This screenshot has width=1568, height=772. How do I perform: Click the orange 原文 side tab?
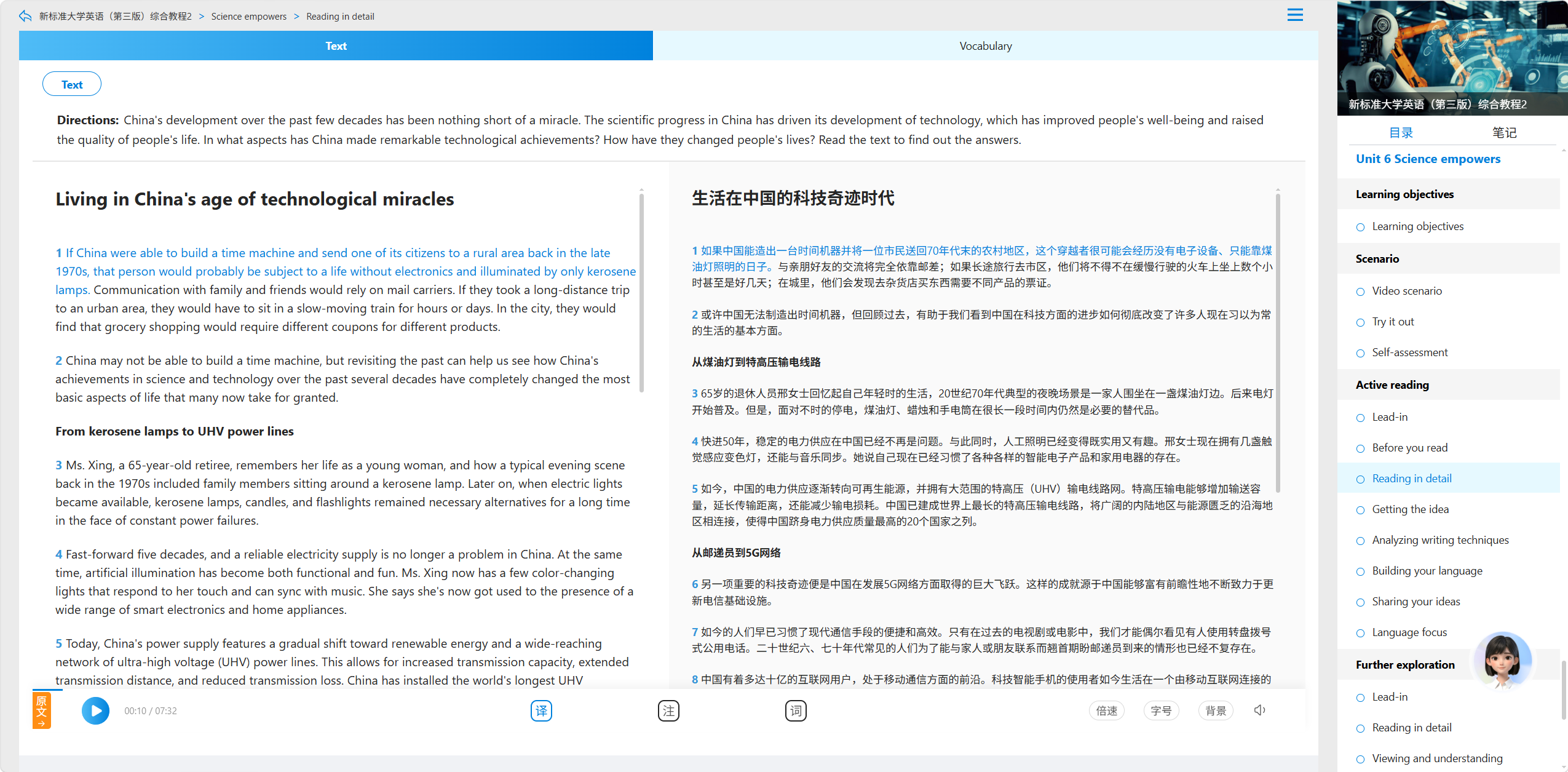coord(41,710)
